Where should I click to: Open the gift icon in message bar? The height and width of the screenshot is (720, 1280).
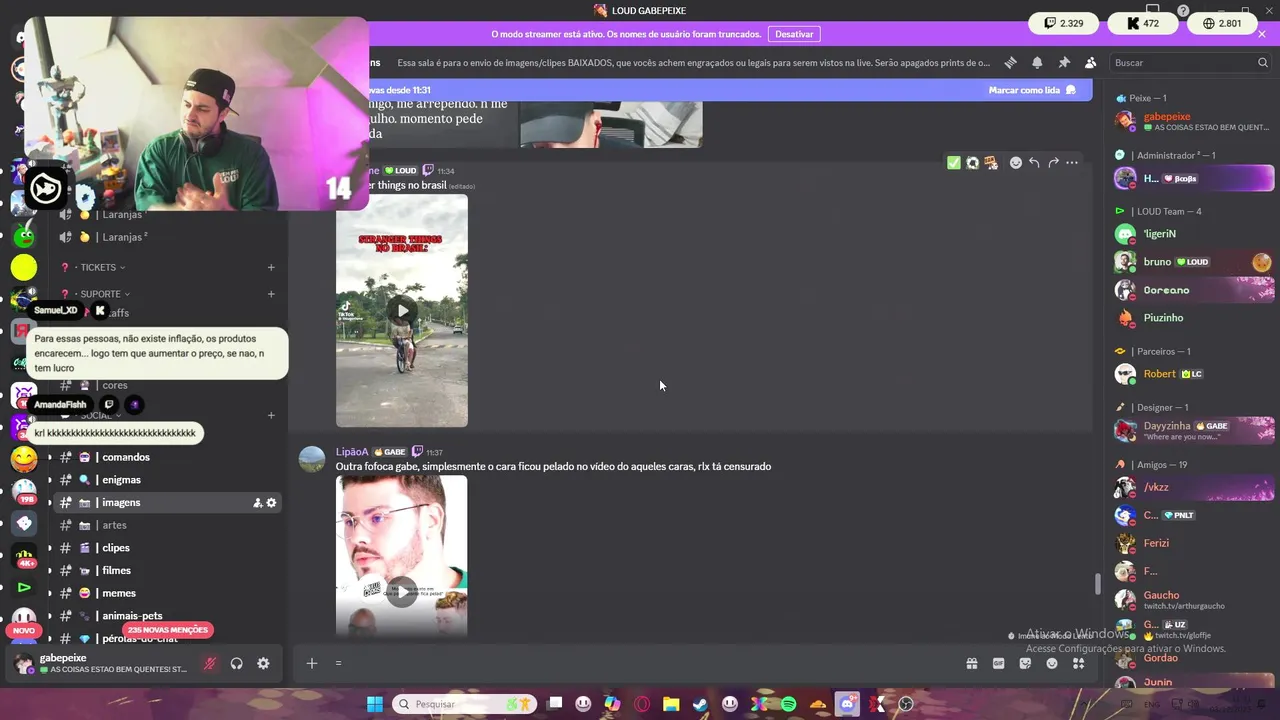coord(971,663)
